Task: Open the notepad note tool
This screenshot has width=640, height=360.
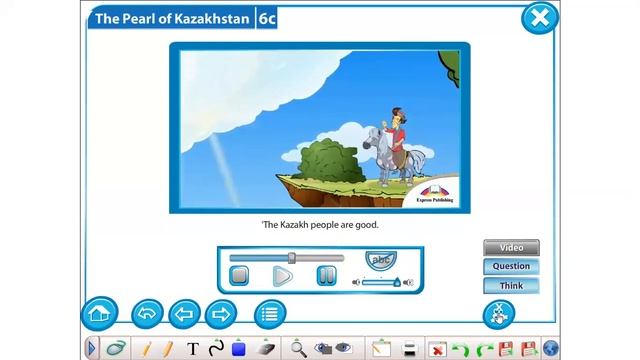Action: coord(381,349)
